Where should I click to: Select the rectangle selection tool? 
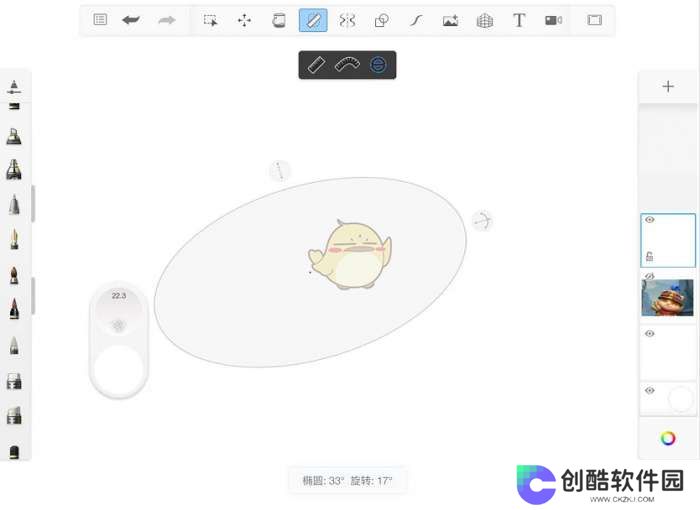(x=210, y=20)
